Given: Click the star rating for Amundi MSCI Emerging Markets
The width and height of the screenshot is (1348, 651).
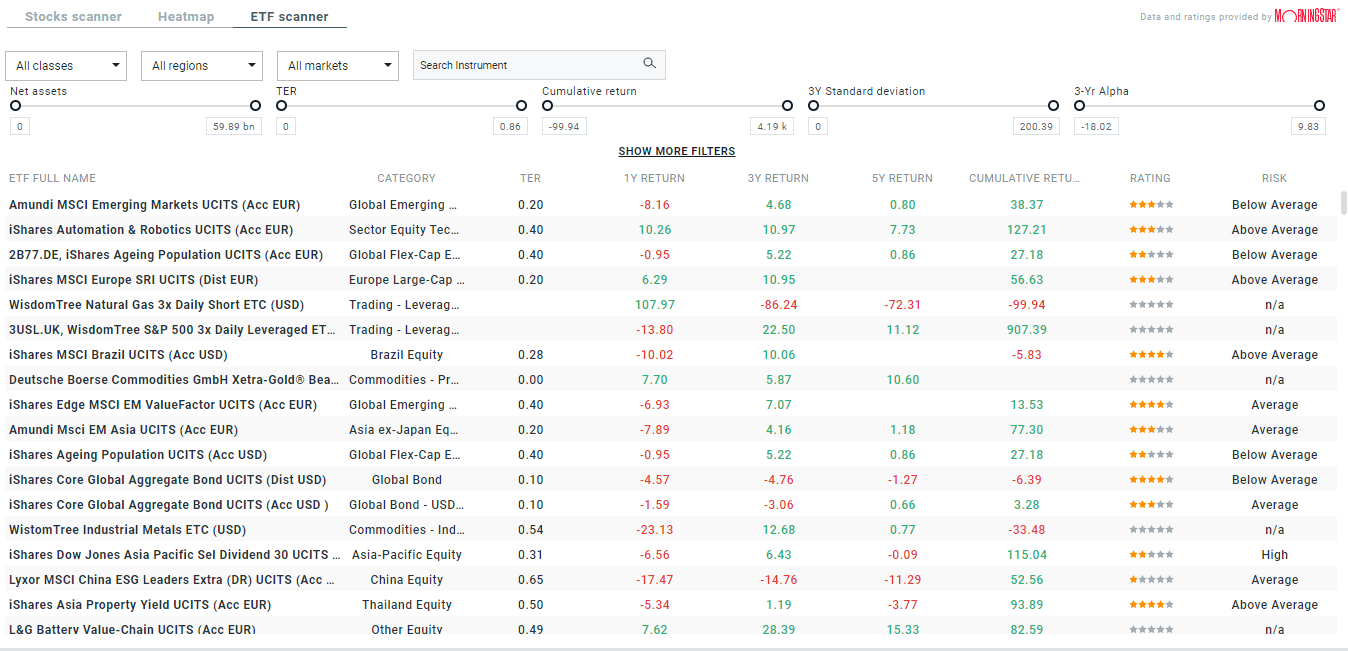Looking at the screenshot, I should click(1151, 204).
